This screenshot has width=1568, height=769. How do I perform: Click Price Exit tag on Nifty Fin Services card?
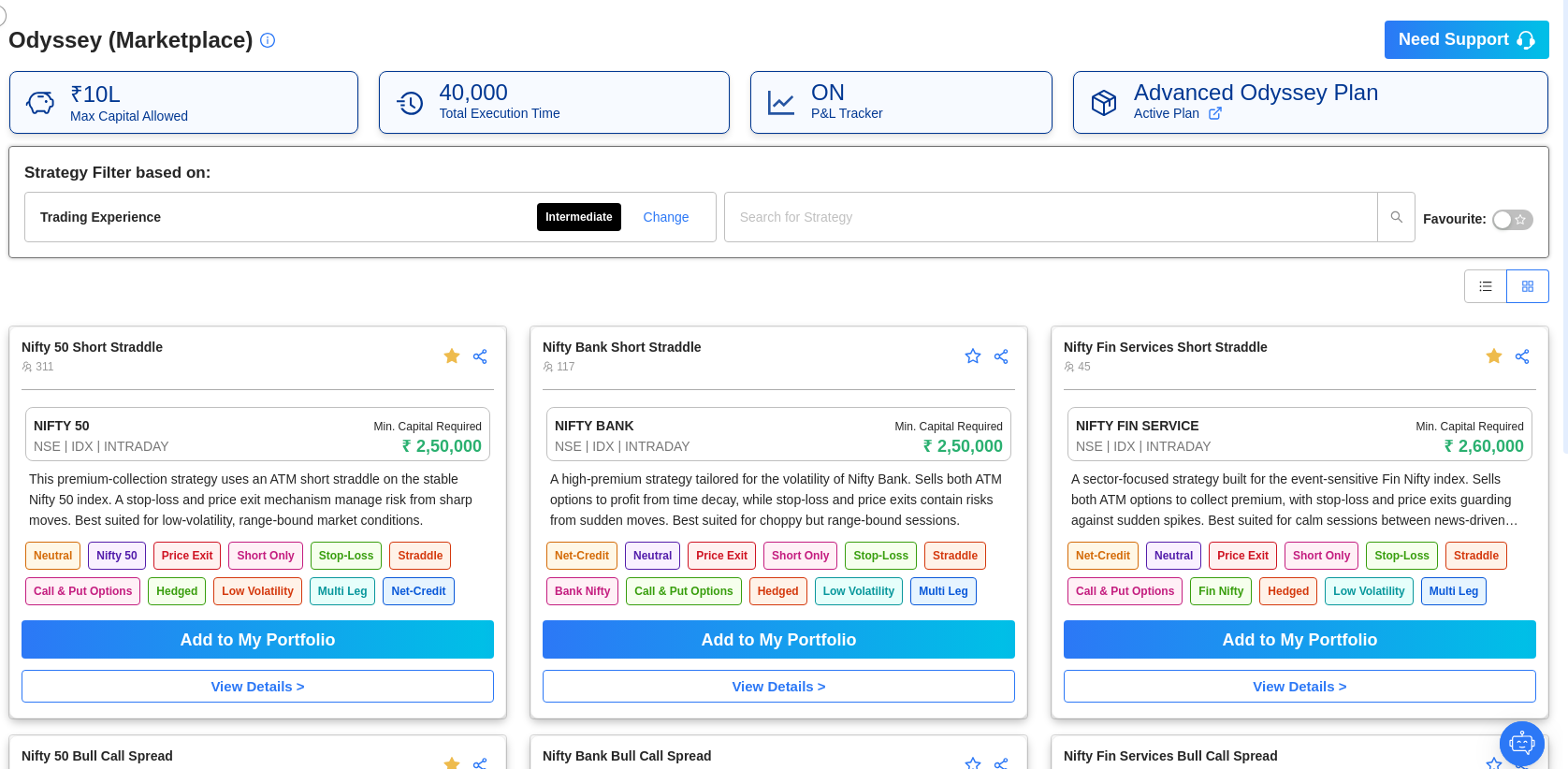point(1242,556)
